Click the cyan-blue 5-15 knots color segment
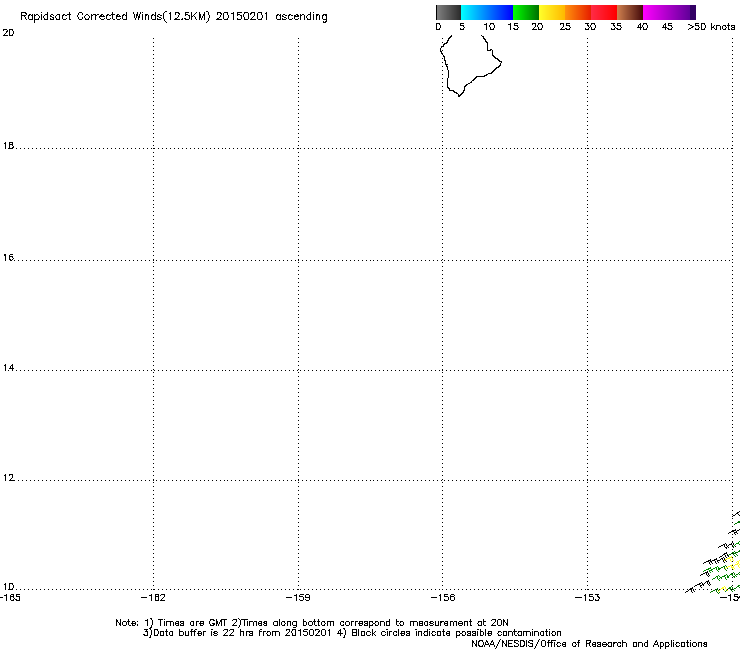 point(487,12)
